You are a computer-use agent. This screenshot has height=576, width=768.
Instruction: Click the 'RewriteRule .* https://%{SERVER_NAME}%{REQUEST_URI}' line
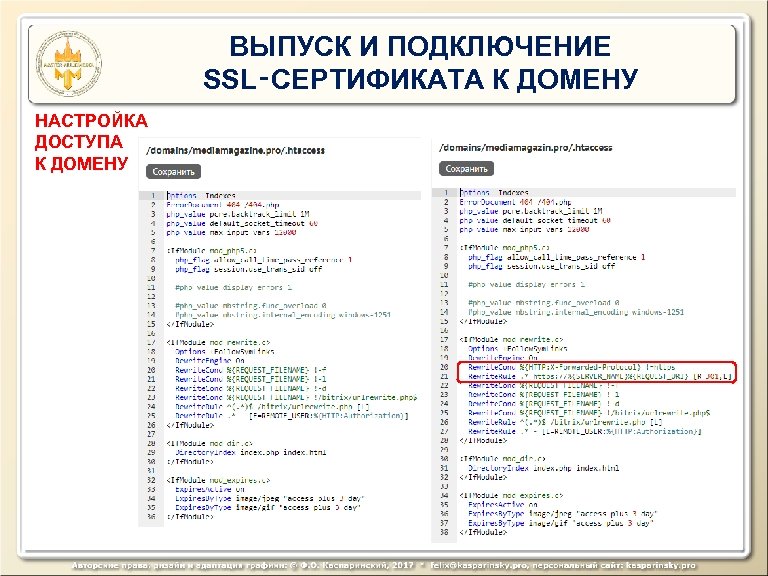(x=600, y=376)
